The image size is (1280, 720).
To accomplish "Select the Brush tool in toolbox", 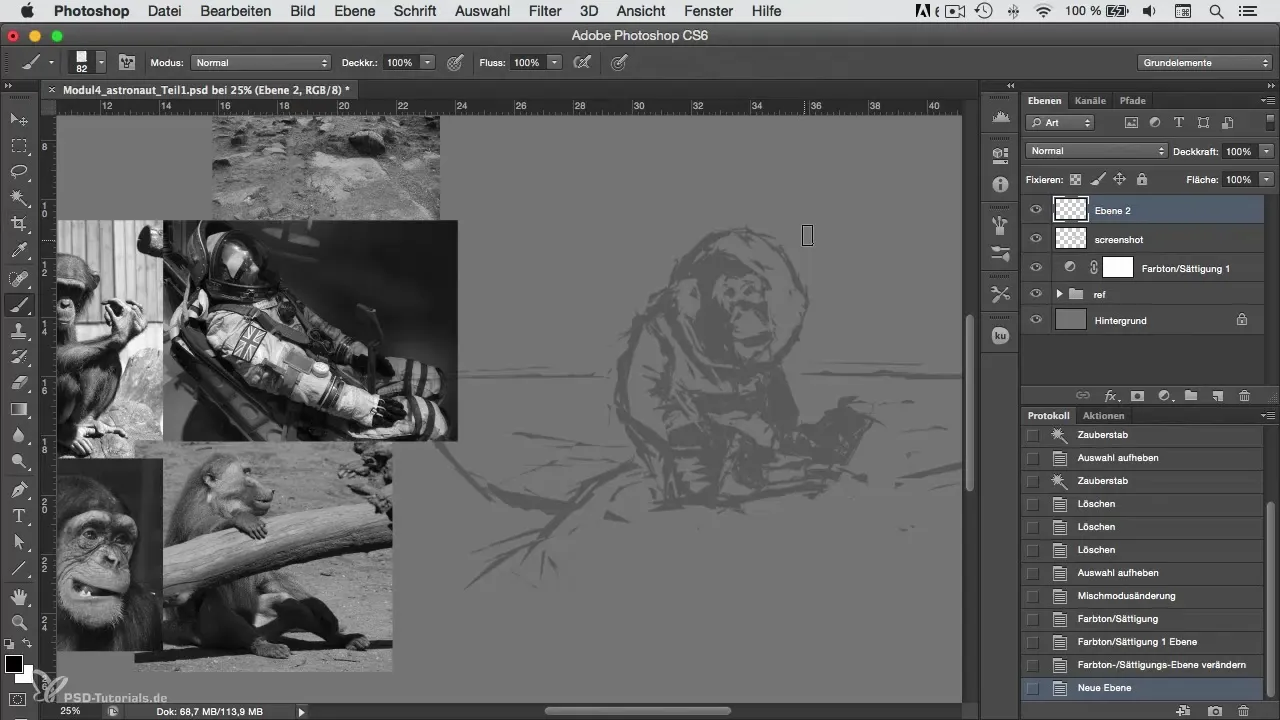I will 18,305.
